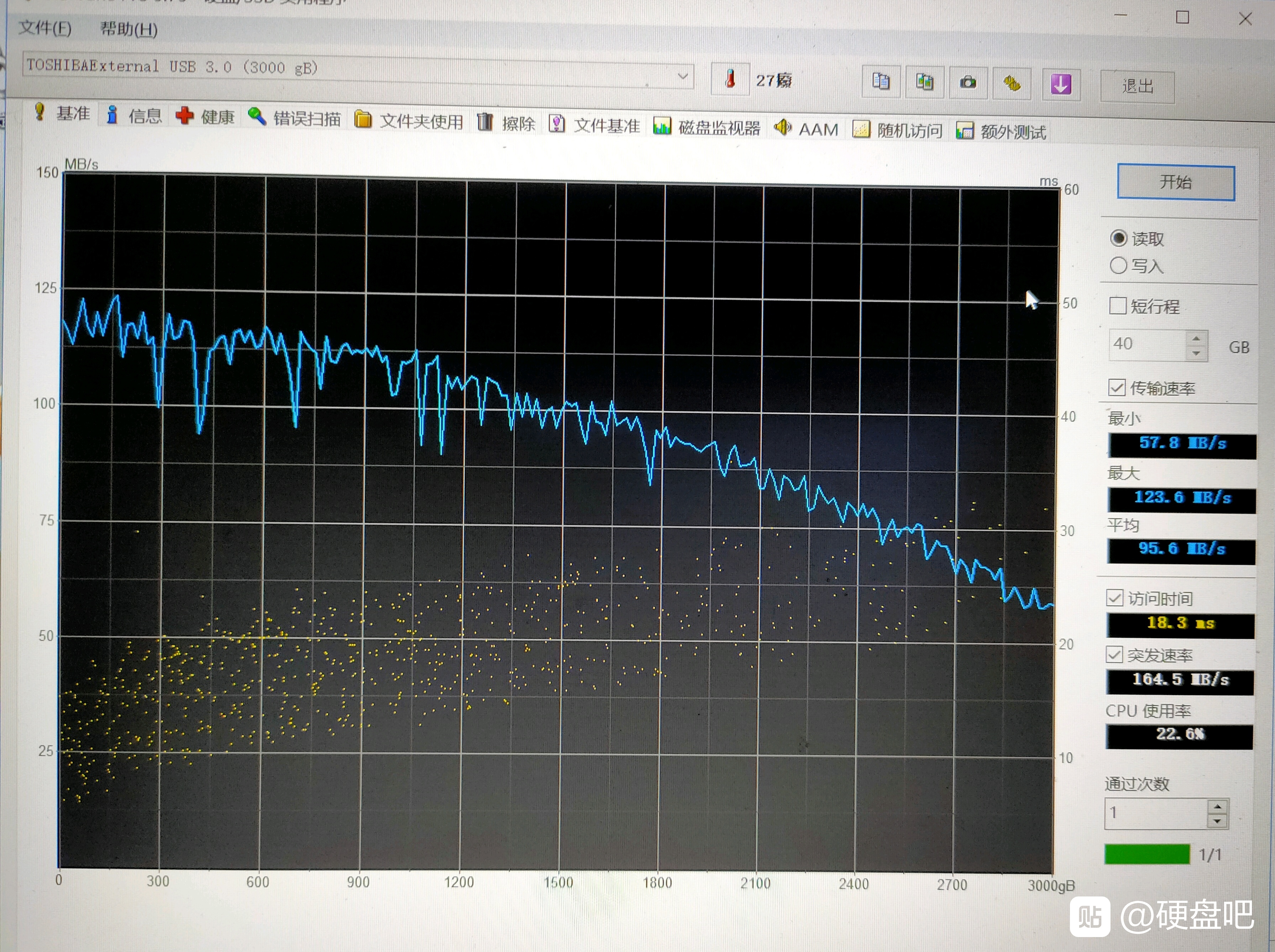Click the AAM speaker icon

pyautogui.click(x=782, y=127)
